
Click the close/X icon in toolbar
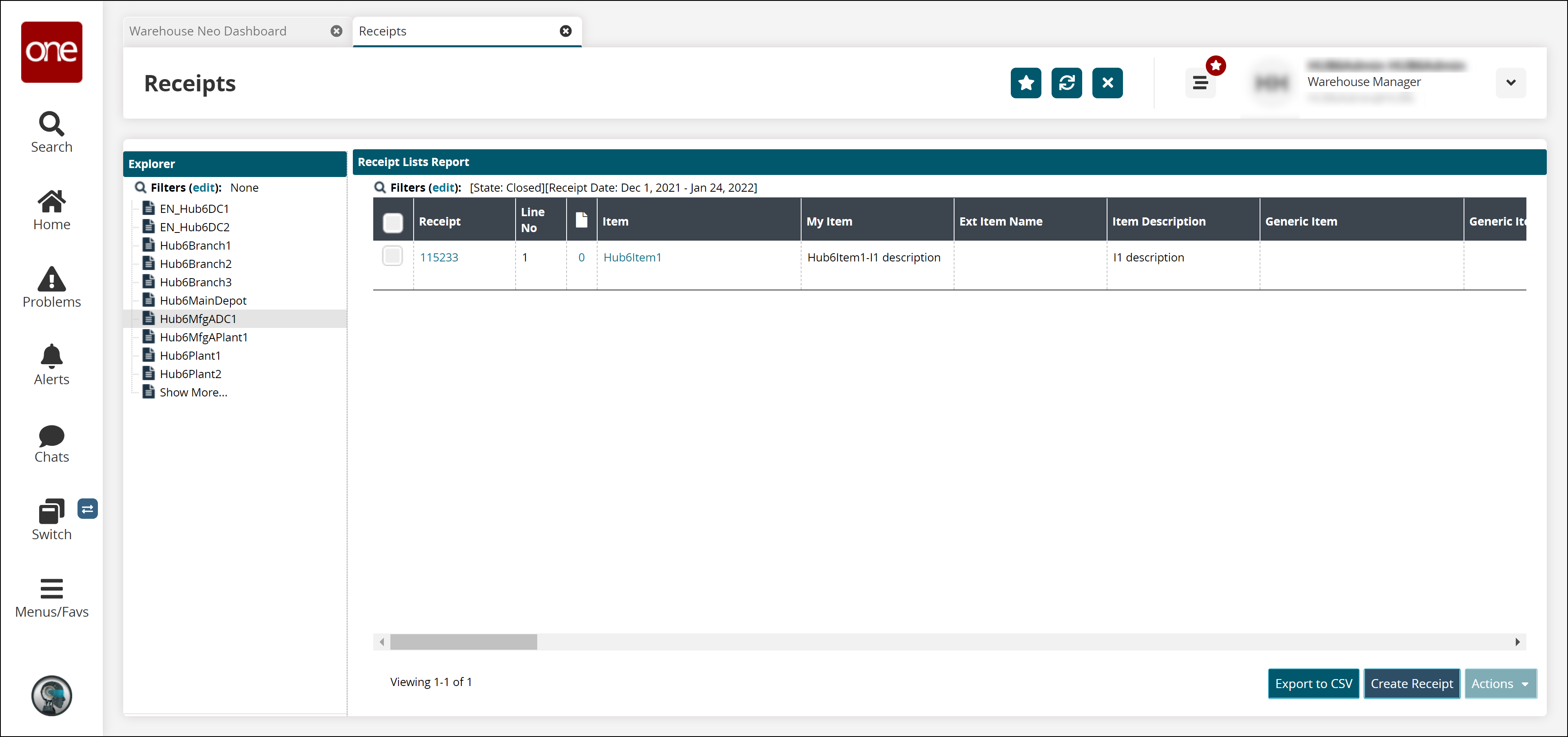(x=1107, y=83)
